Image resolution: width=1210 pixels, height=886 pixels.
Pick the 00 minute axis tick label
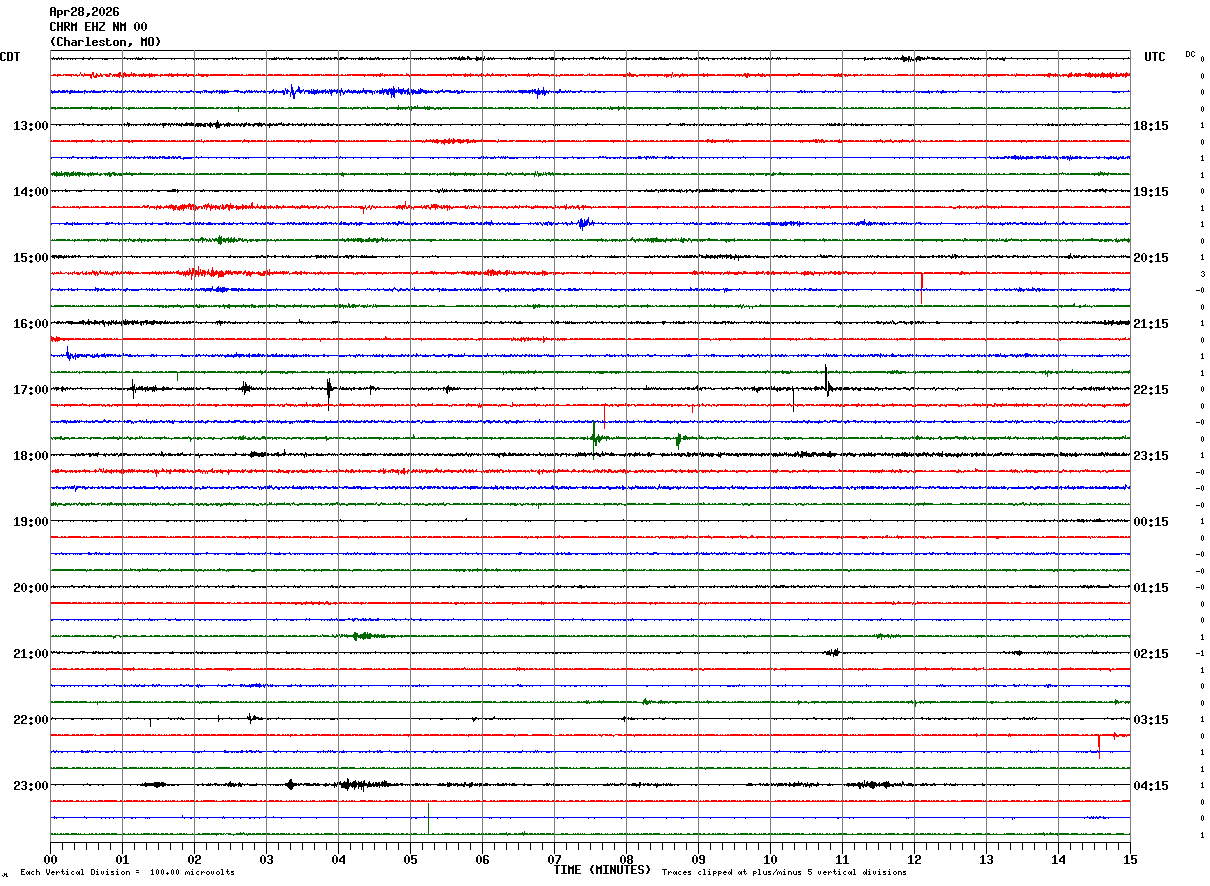pyautogui.click(x=50, y=859)
